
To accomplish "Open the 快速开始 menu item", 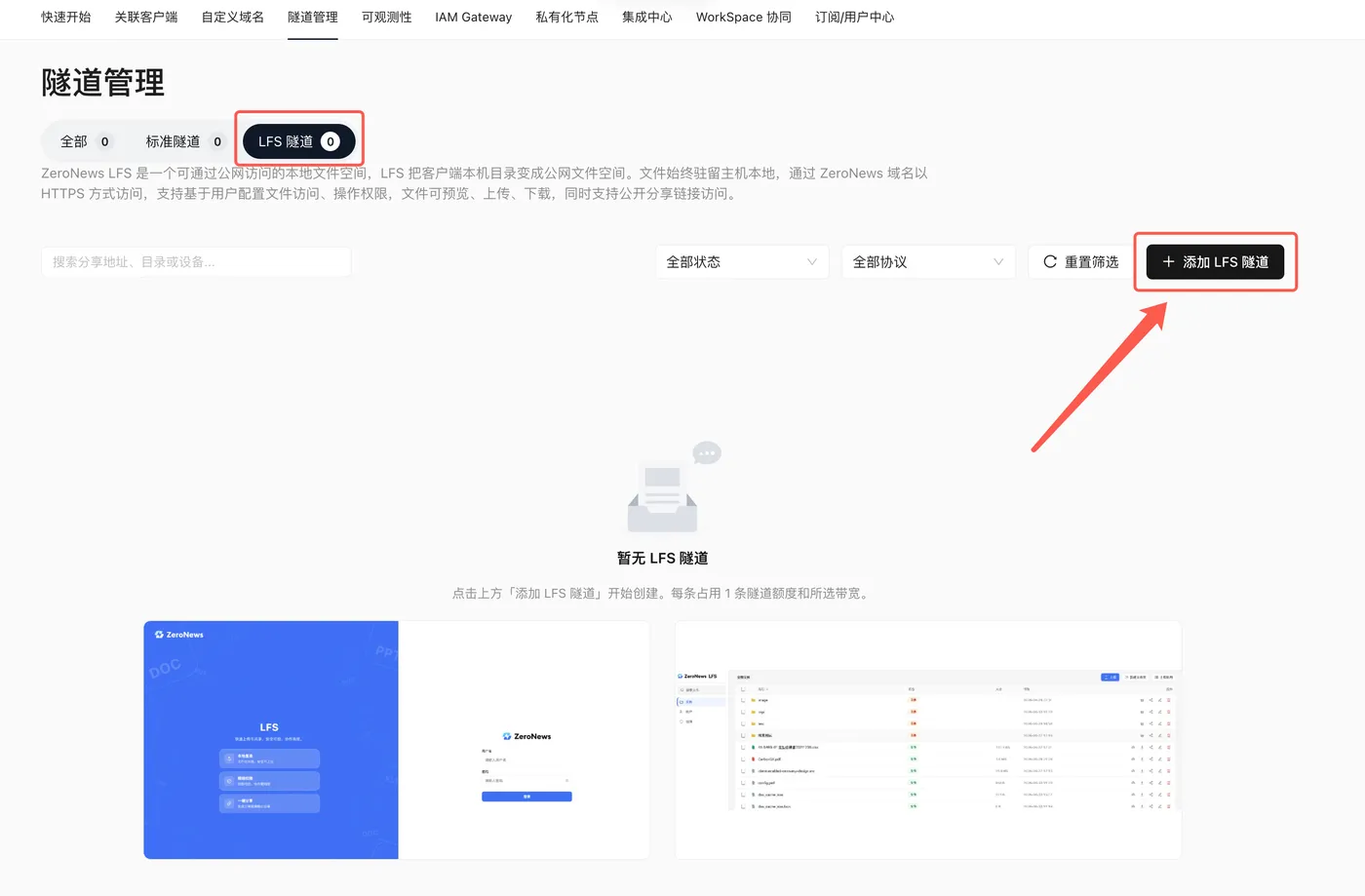I will 66,17.
